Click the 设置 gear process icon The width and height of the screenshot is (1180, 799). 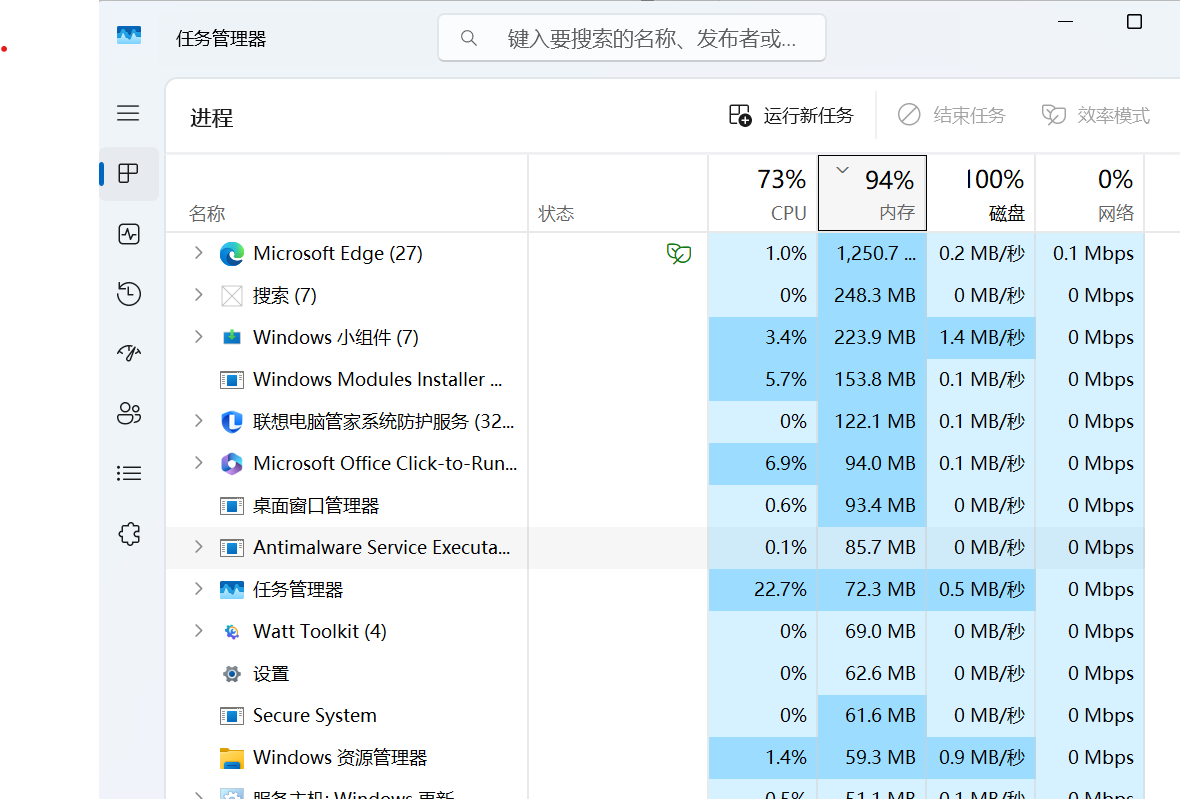pos(231,673)
